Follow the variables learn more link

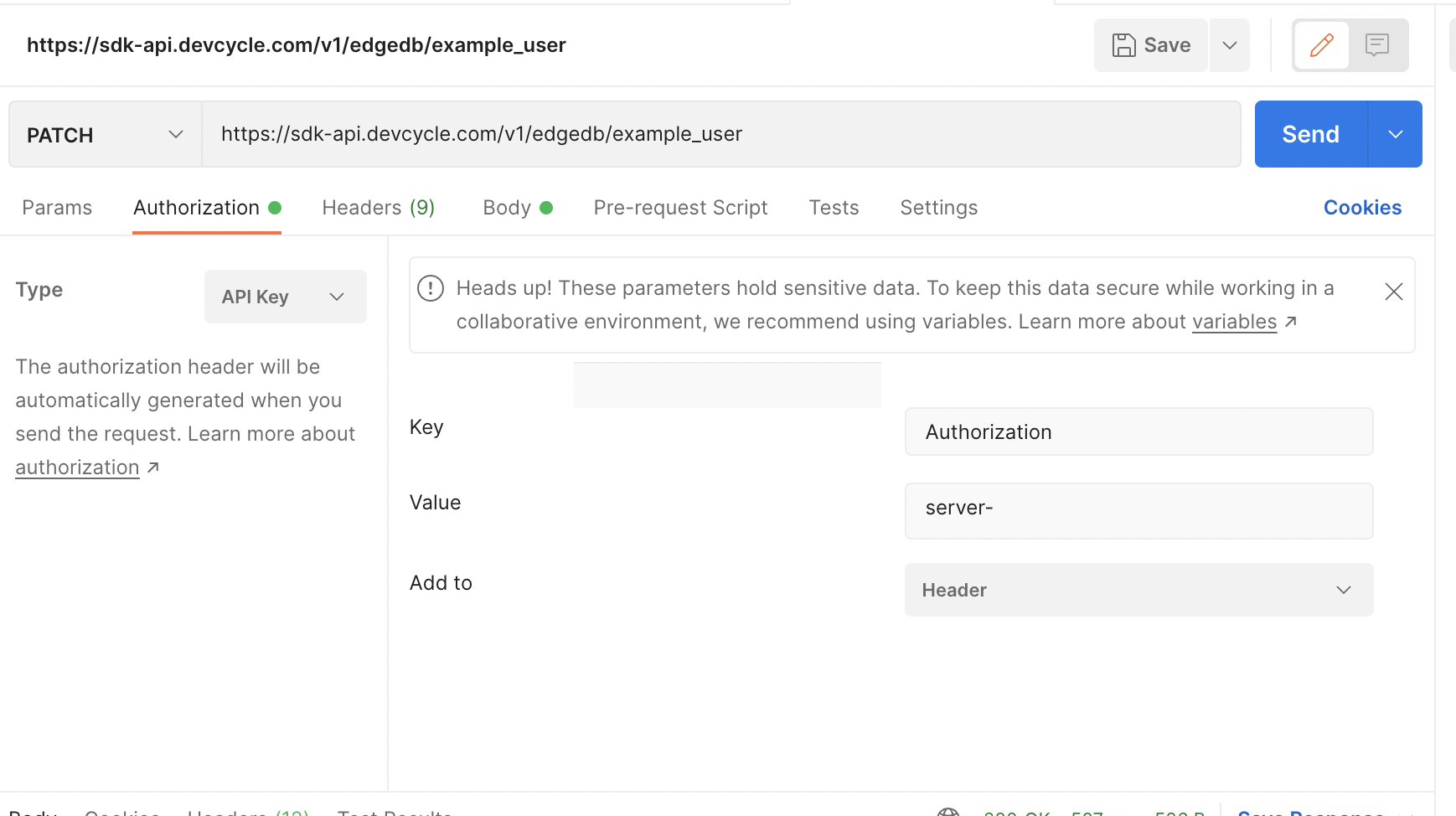point(1234,322)
